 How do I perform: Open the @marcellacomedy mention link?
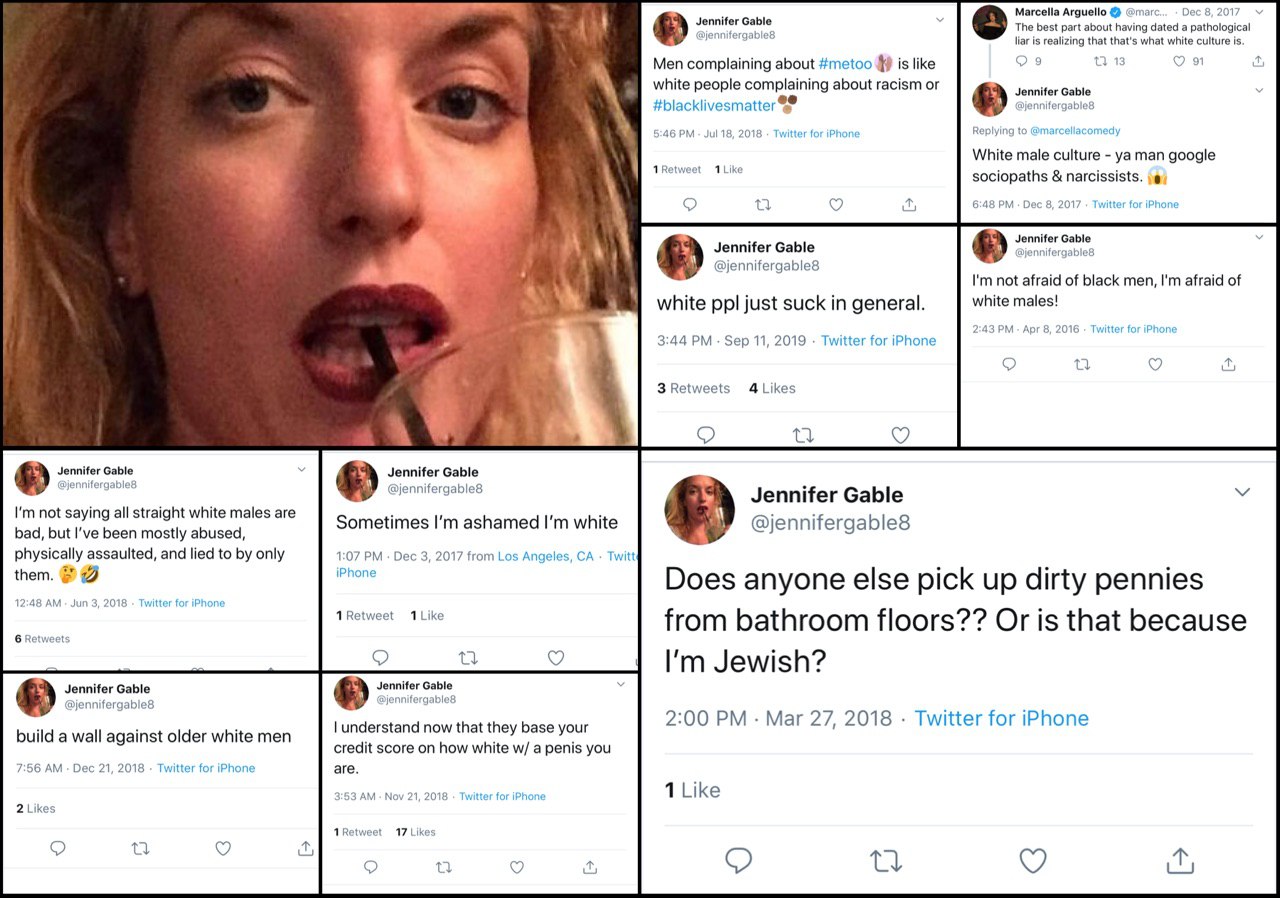point(1075,131)
